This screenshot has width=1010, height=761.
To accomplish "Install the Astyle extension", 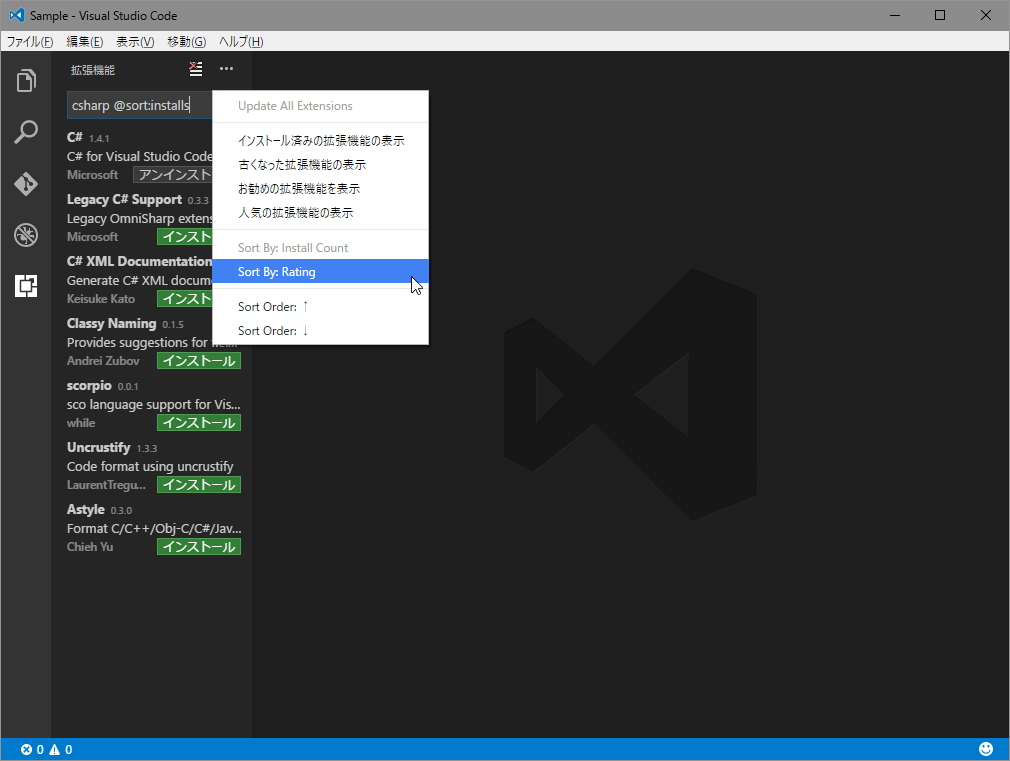I will click(x=198, y=546).
